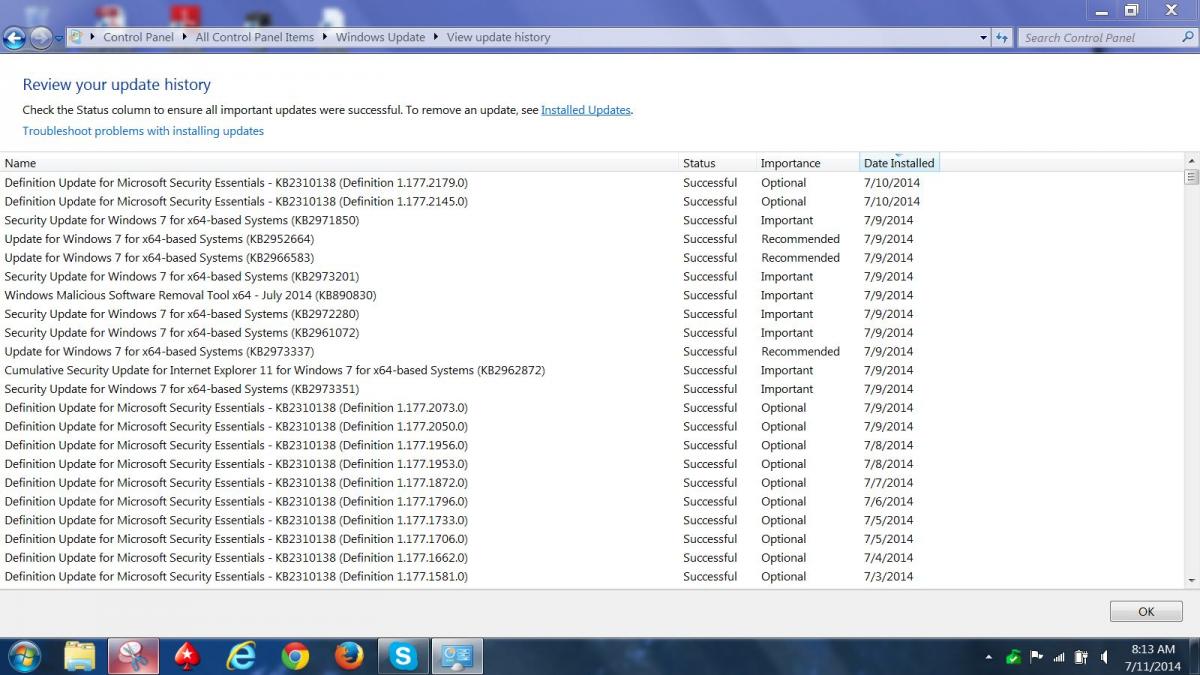This screenshot has height=675, width=1200.
Task: Select the Security Update KB2973351 row
Action: click(x=592, y=389)
